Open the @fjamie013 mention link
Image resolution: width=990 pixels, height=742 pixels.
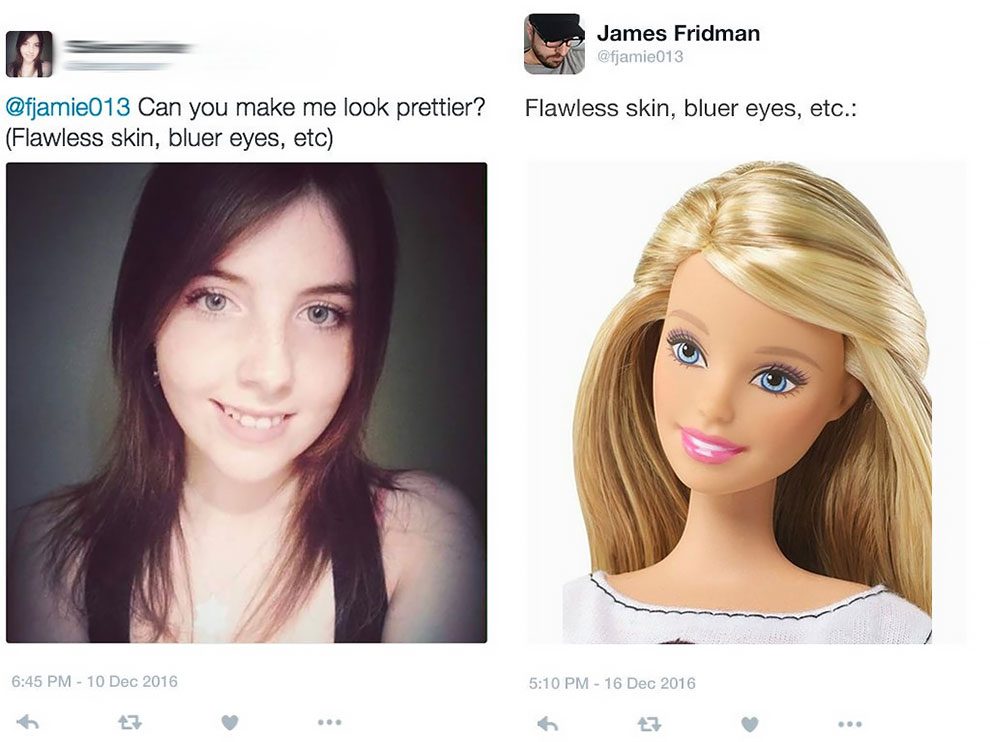68,107
